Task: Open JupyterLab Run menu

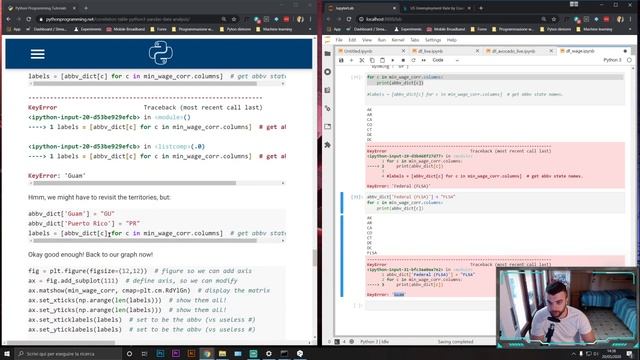Action: click(x=382, y=40)
